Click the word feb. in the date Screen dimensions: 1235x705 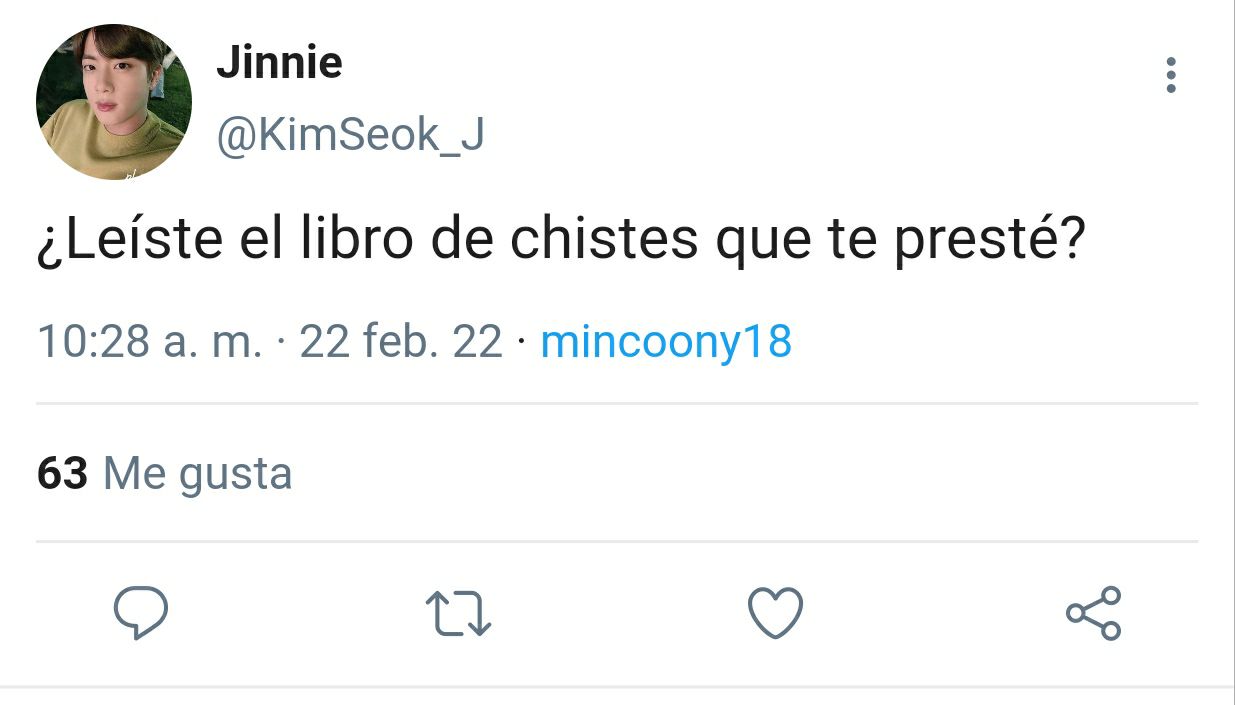403,342
